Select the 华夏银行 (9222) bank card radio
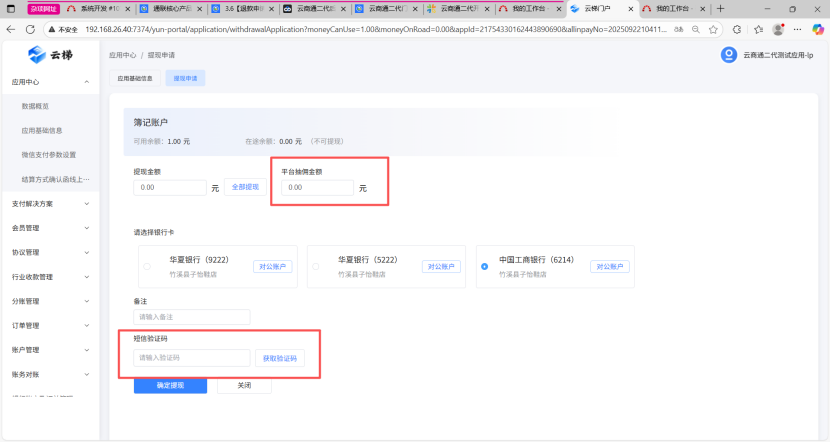The image size is (830, 442). [x=147, y=266]
